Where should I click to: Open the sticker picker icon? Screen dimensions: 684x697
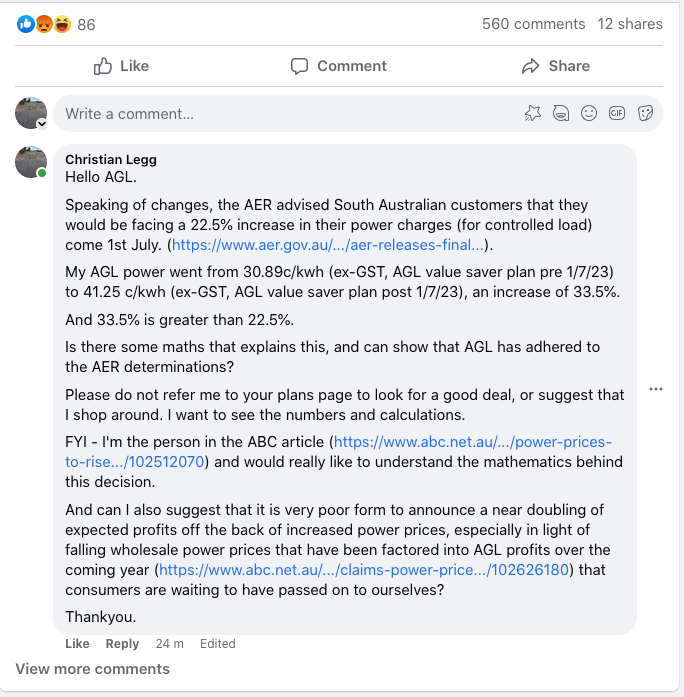pyautogui.click(x=645, y=114)
